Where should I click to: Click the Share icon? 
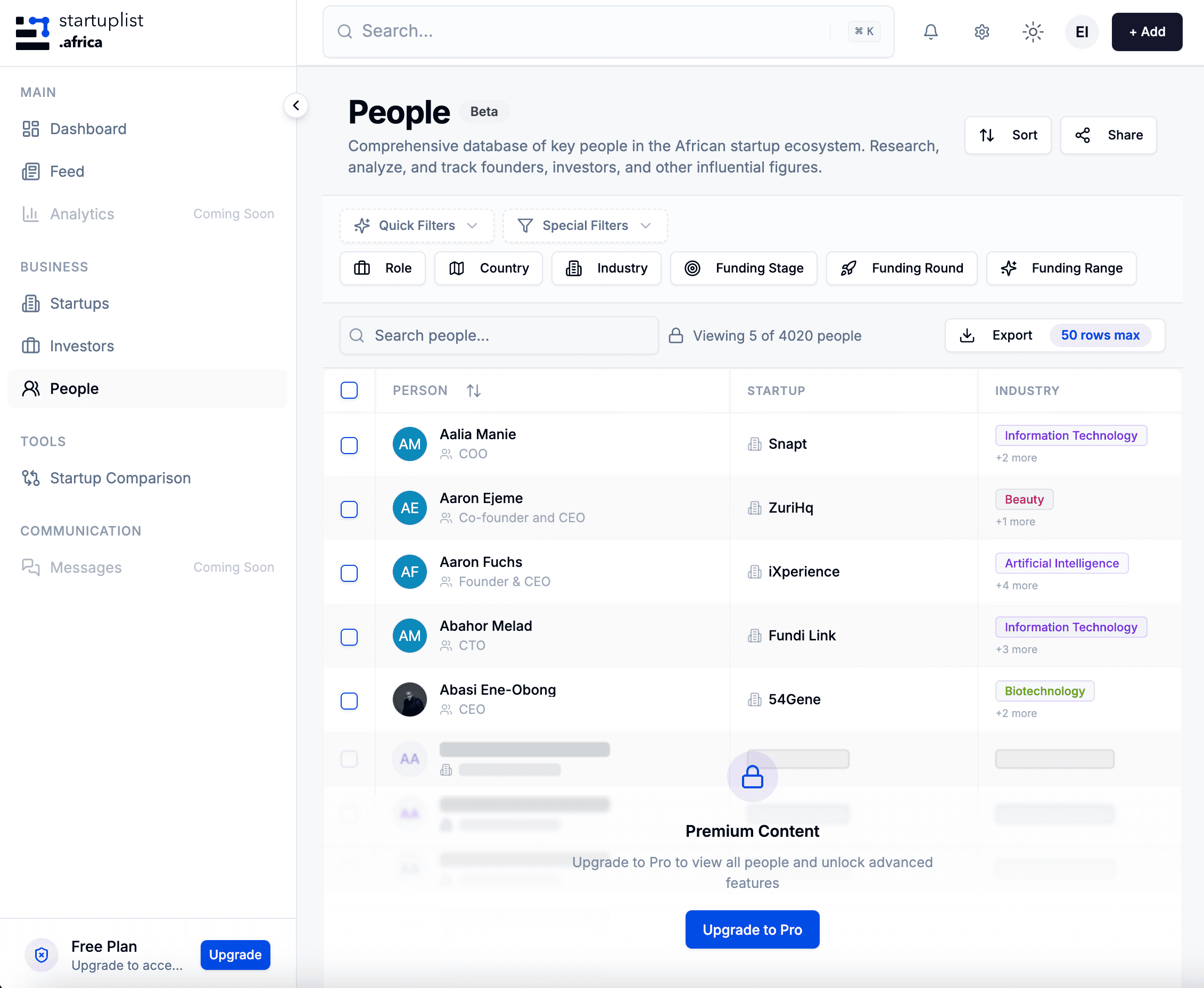pyautogui.click(x=1082, y=135)
